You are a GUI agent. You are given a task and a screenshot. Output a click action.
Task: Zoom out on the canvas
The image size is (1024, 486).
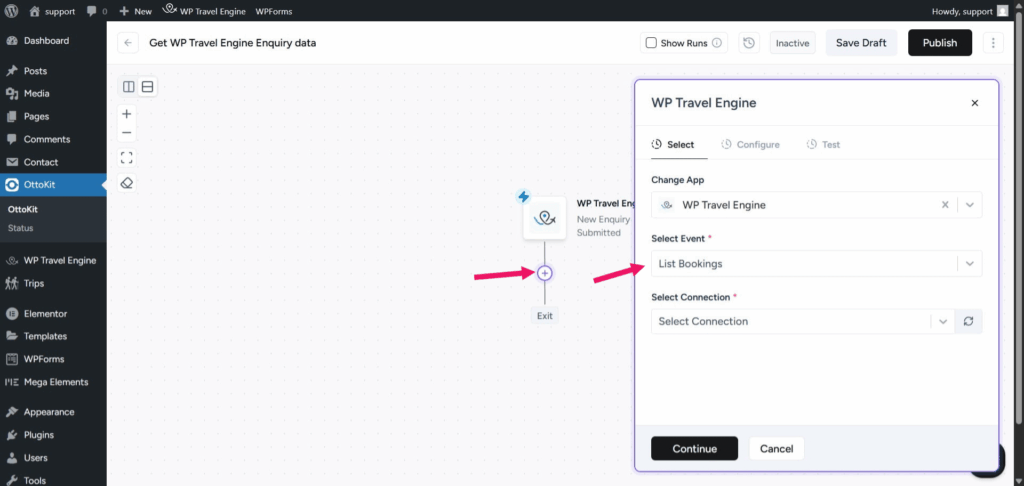[127, 133]
